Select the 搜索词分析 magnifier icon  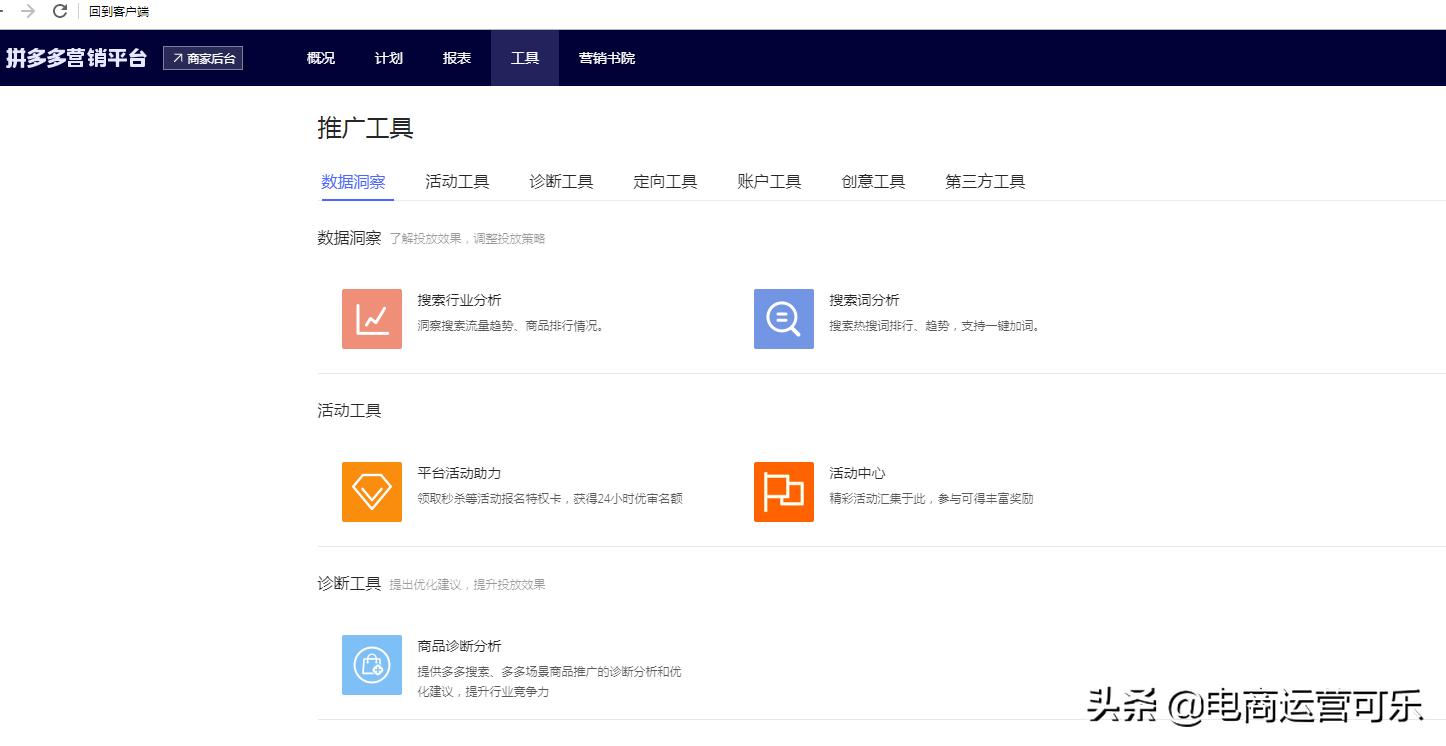[x=783, y=318]
